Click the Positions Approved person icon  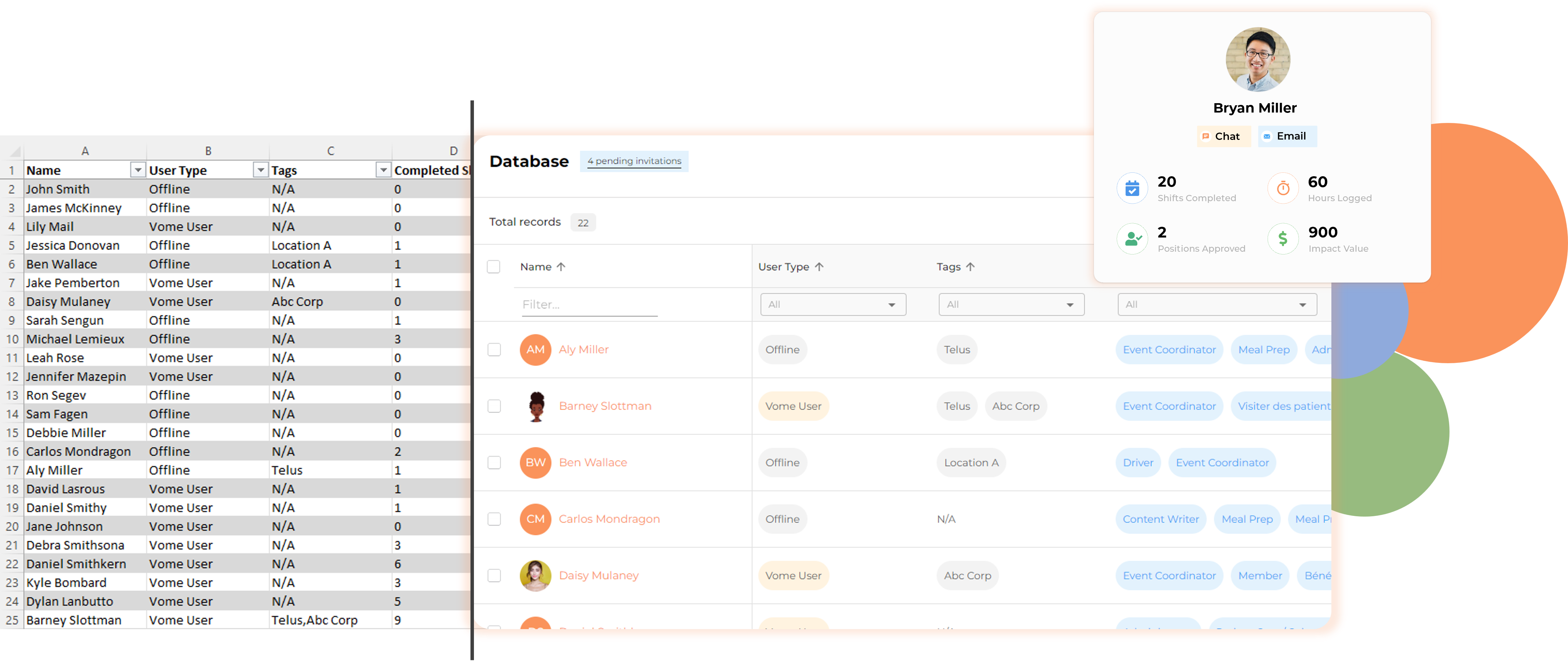pyautogui.click(x=1132, y=239)
